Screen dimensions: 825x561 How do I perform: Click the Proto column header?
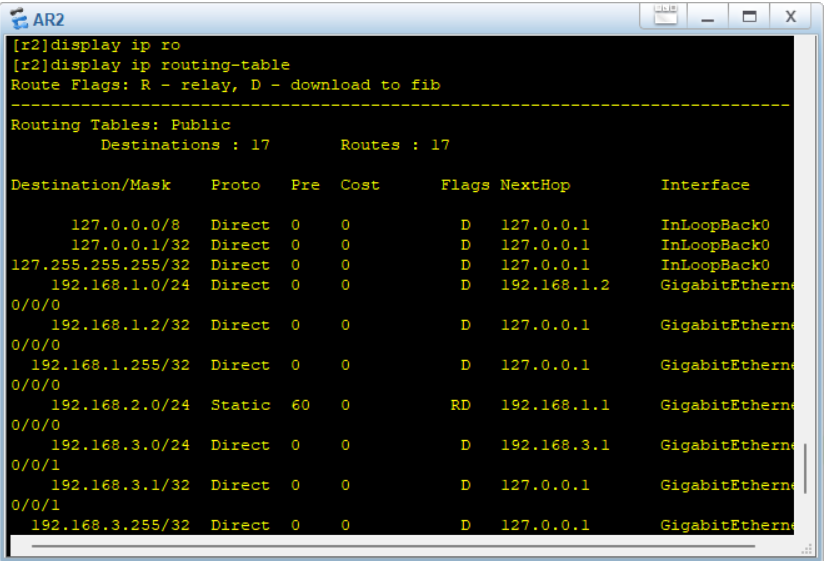pos(235,185)
